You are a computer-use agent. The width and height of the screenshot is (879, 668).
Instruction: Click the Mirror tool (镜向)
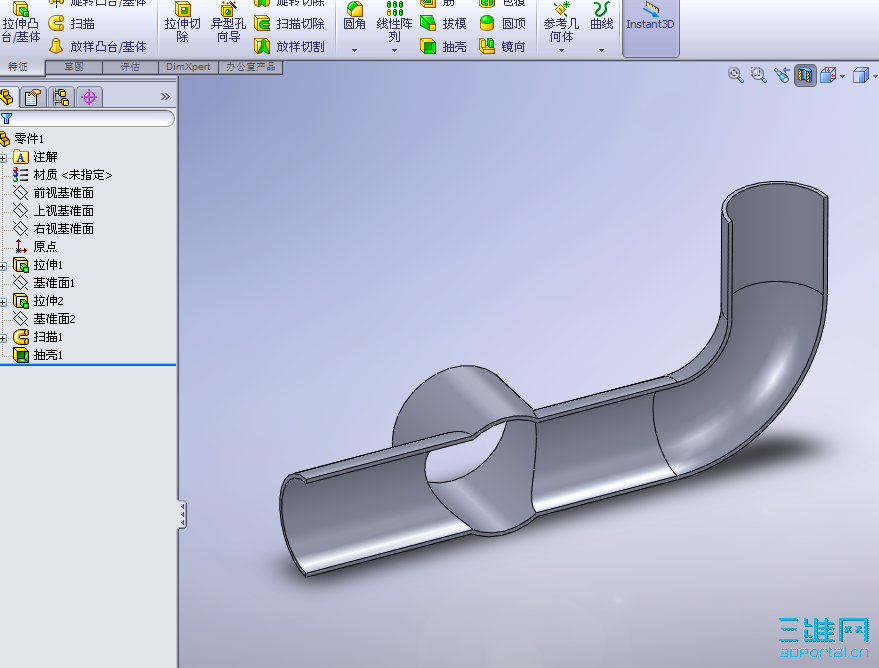click(503, 47)
